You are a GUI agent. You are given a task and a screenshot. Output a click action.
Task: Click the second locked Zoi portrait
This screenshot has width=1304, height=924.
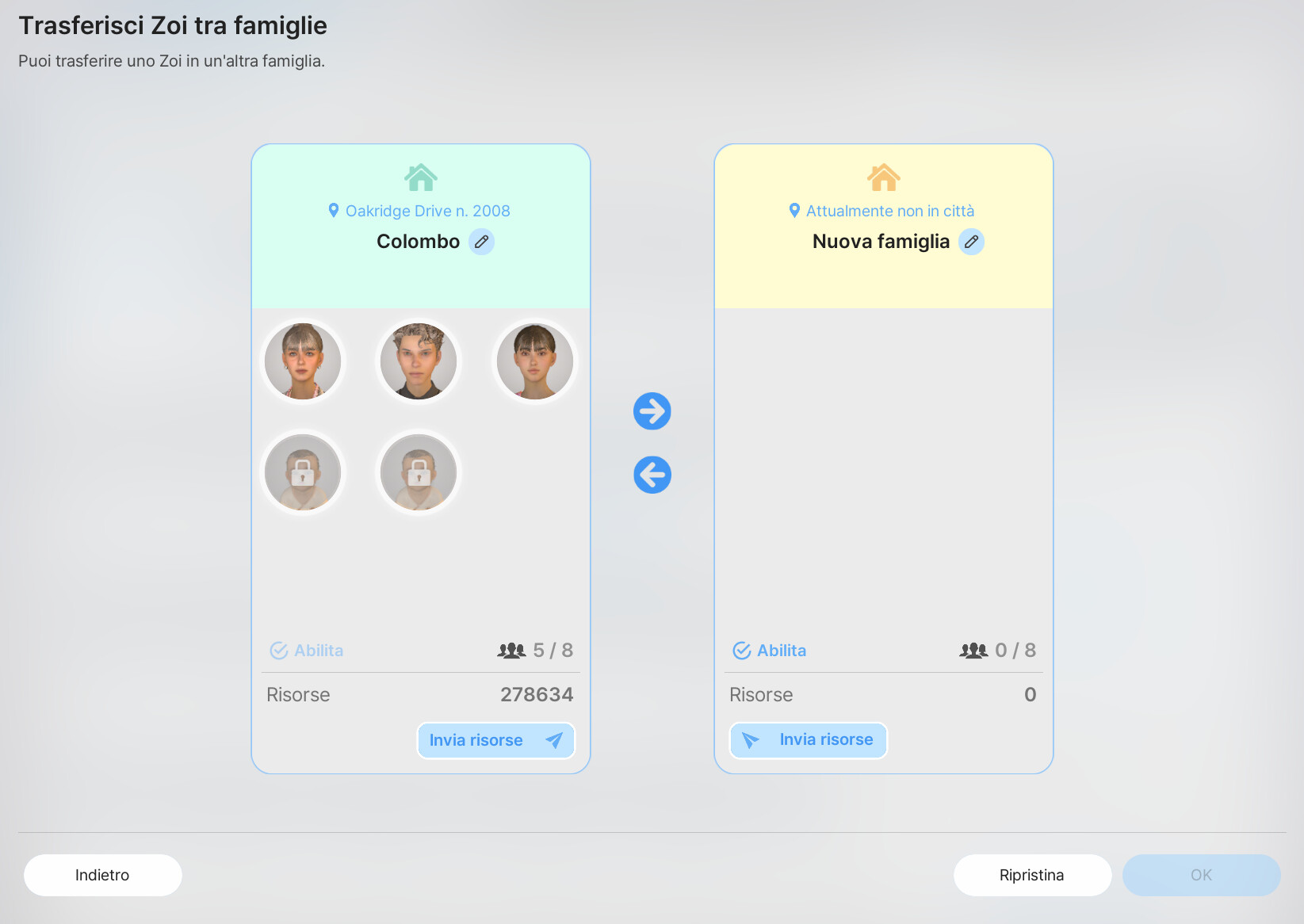point(419,472)
